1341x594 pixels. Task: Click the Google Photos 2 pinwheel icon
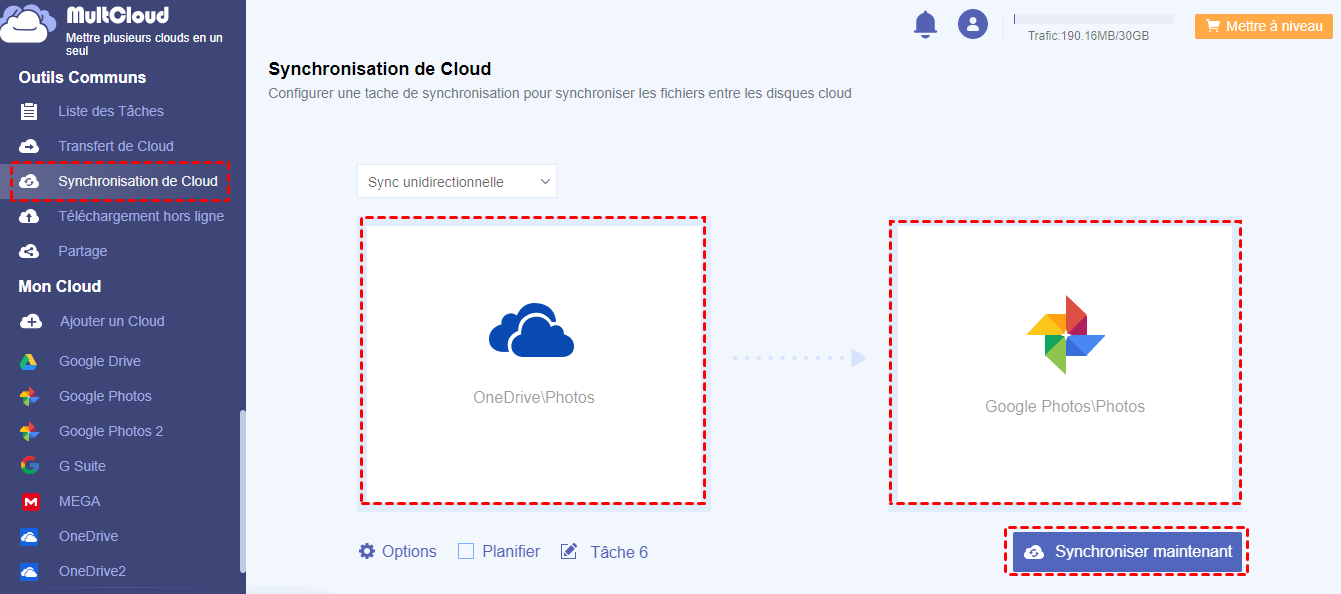29,431
